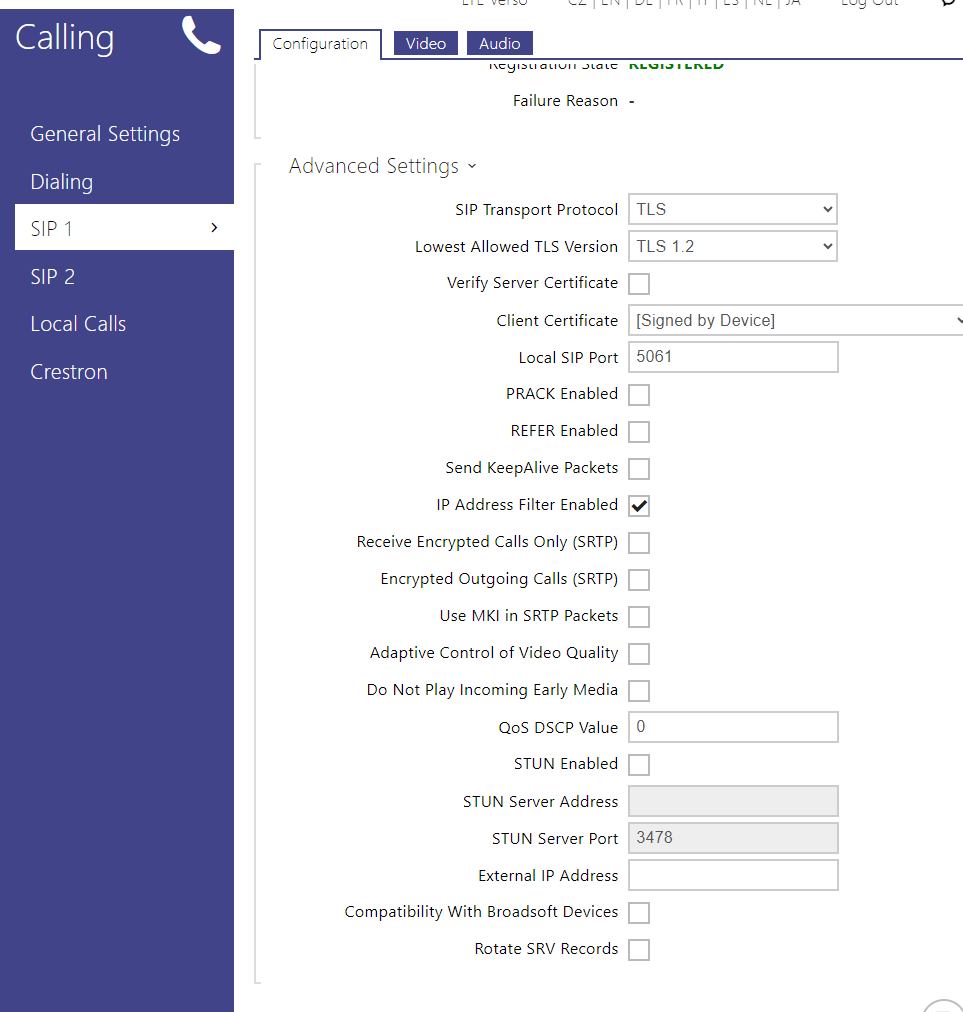Open the Lowest Allowed TLS Version dropdown

coord(732,246)
